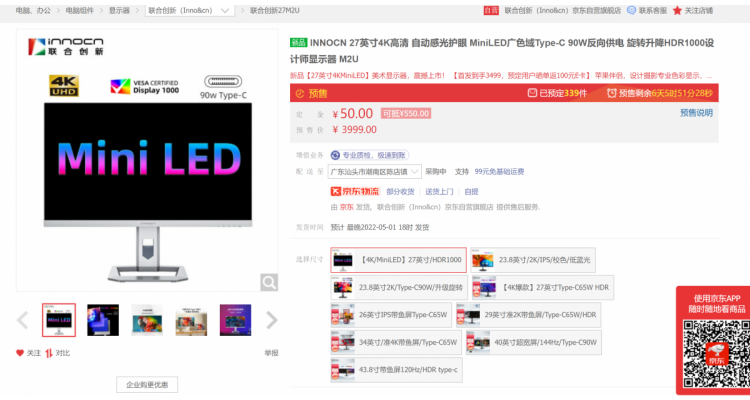Click the 对比 compare icon
Screen dimensions: 750x400
point(49,353)
